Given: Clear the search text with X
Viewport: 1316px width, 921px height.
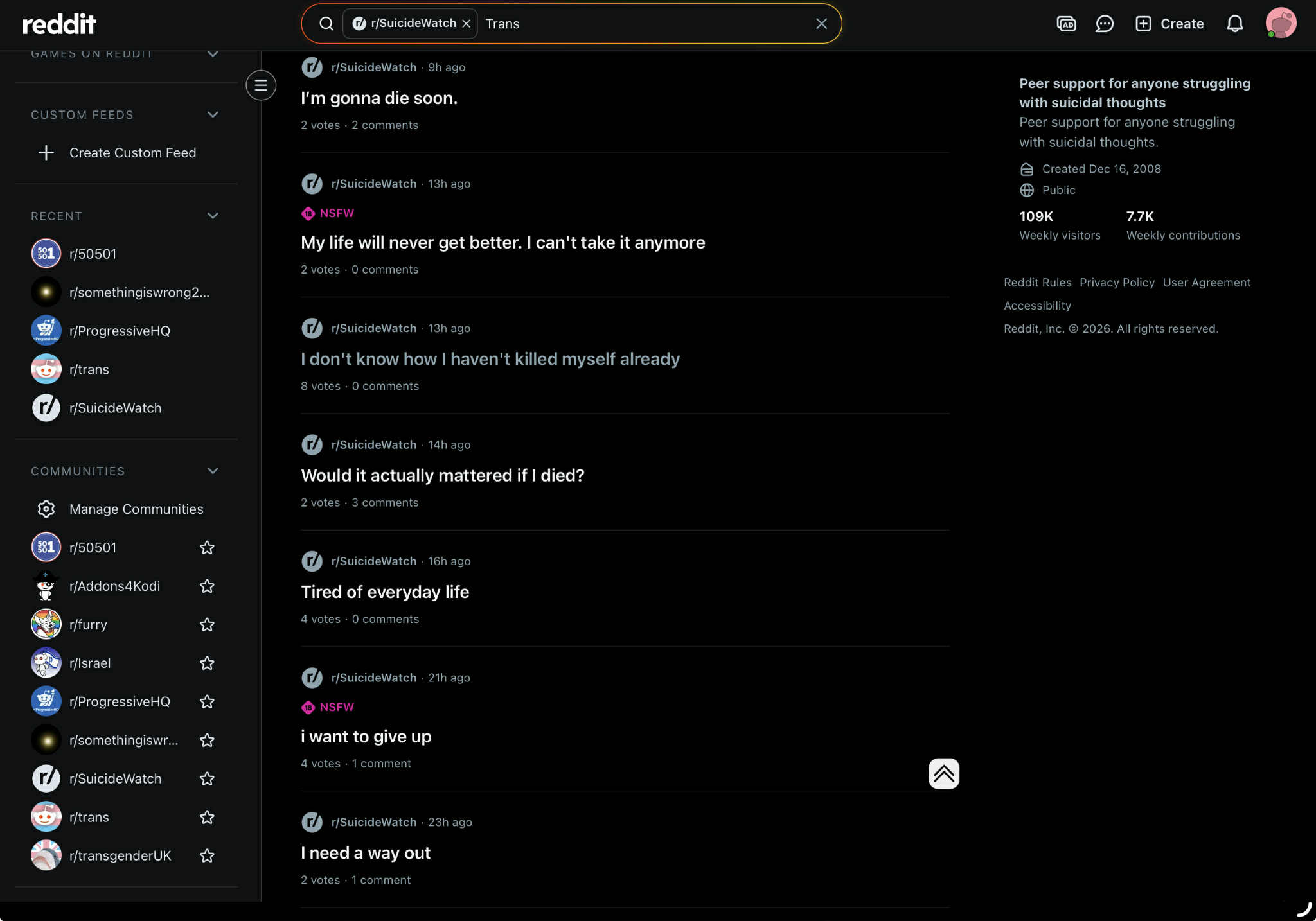Looking at the screenshot, I should 821,24.
